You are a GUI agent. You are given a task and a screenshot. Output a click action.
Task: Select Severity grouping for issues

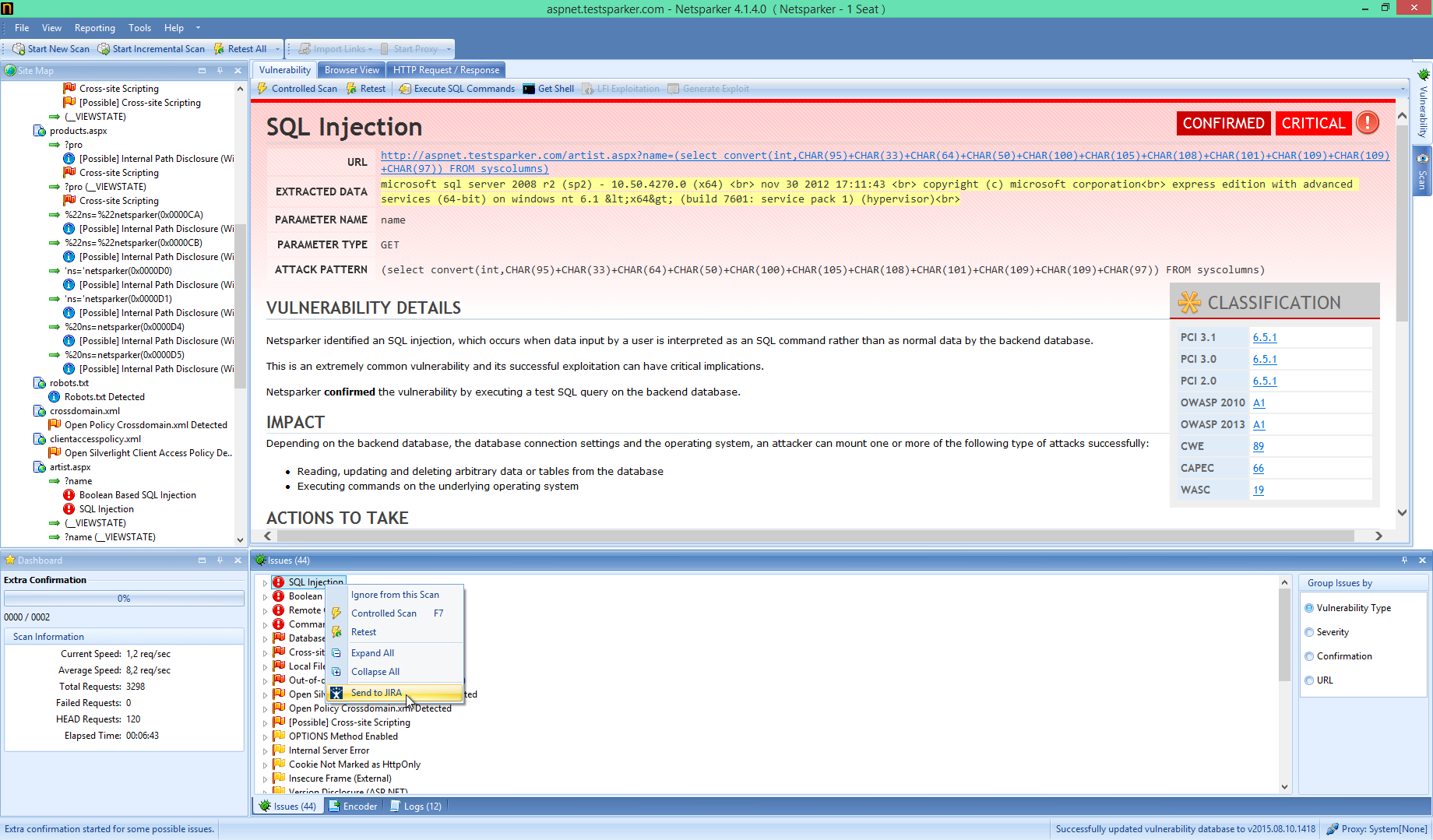tap(1310, 632)
